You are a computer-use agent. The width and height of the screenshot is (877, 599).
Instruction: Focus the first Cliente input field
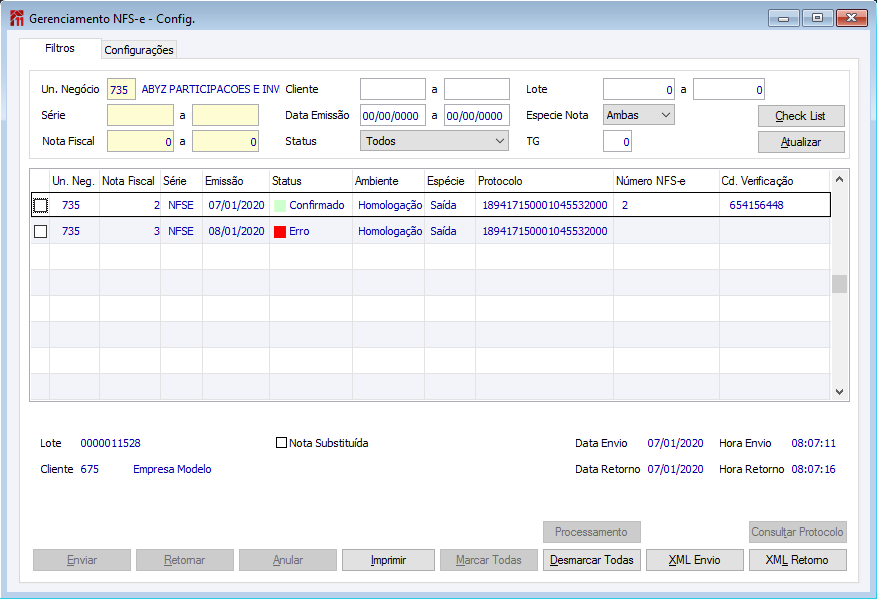coord(393,89)
